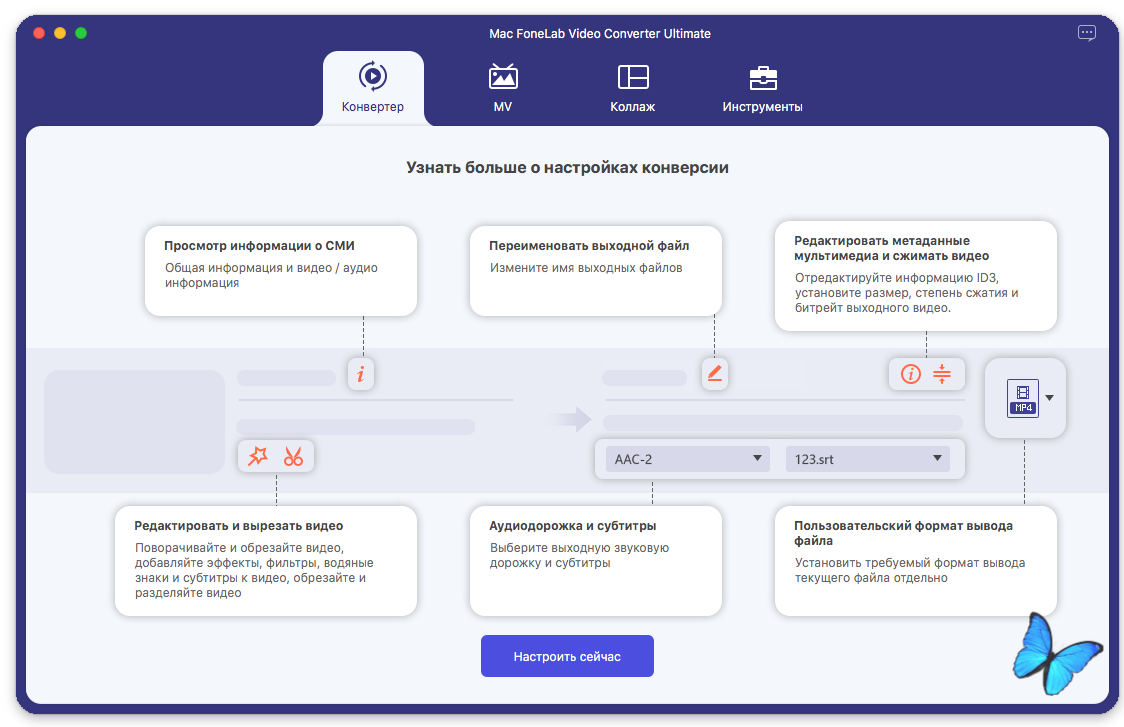The image size is (1124, 727).
Task: Click the 'Аудиодорожка и субтитры' tooltip card
Action: 595,560
